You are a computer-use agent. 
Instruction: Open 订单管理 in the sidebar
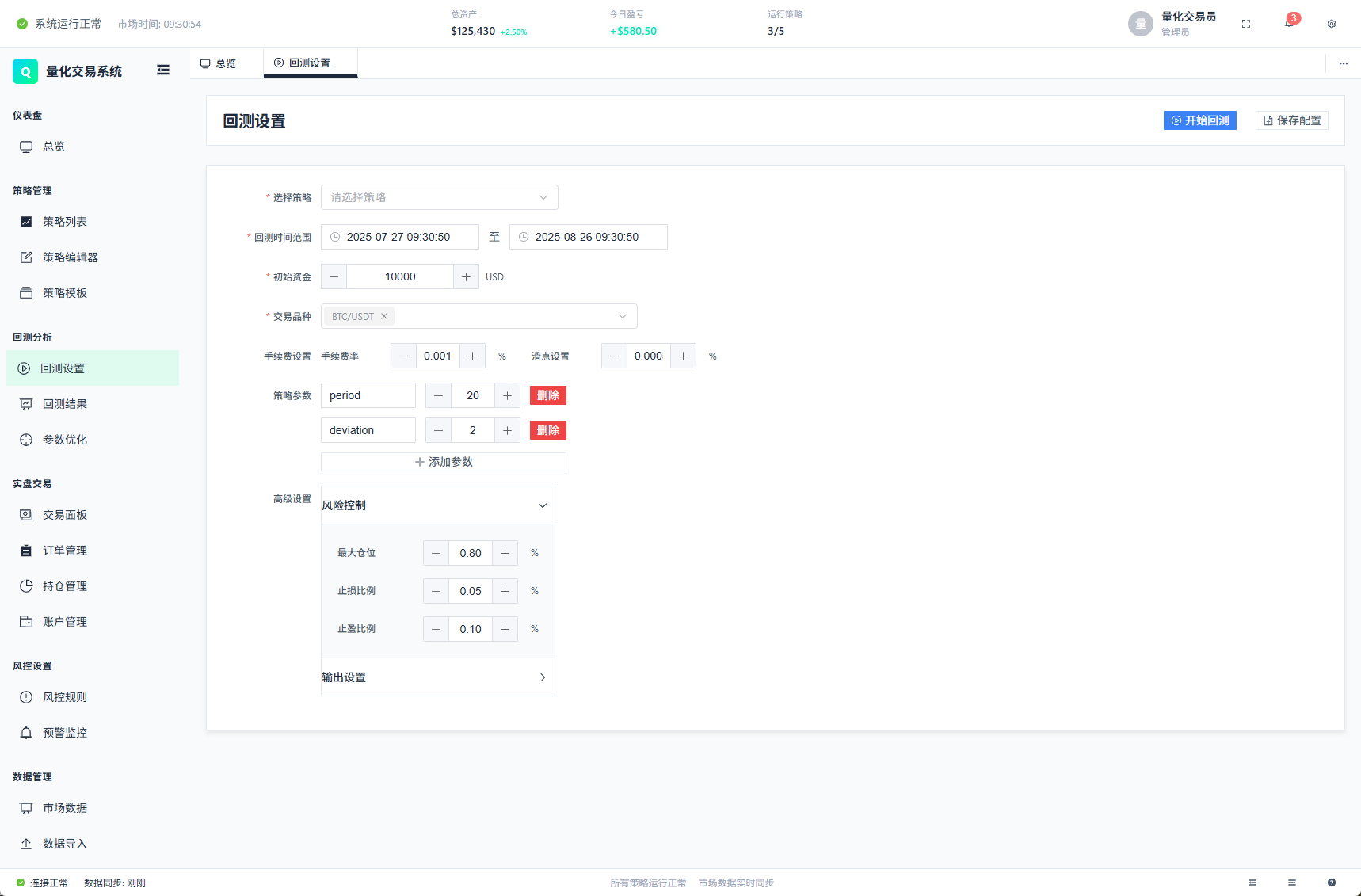(x=93, y=551)
